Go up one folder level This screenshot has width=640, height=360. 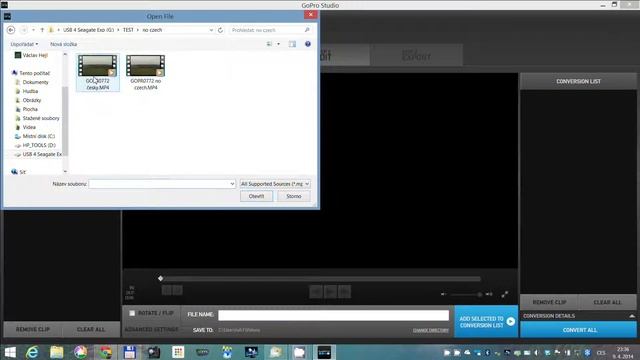[x=42, y=30]
